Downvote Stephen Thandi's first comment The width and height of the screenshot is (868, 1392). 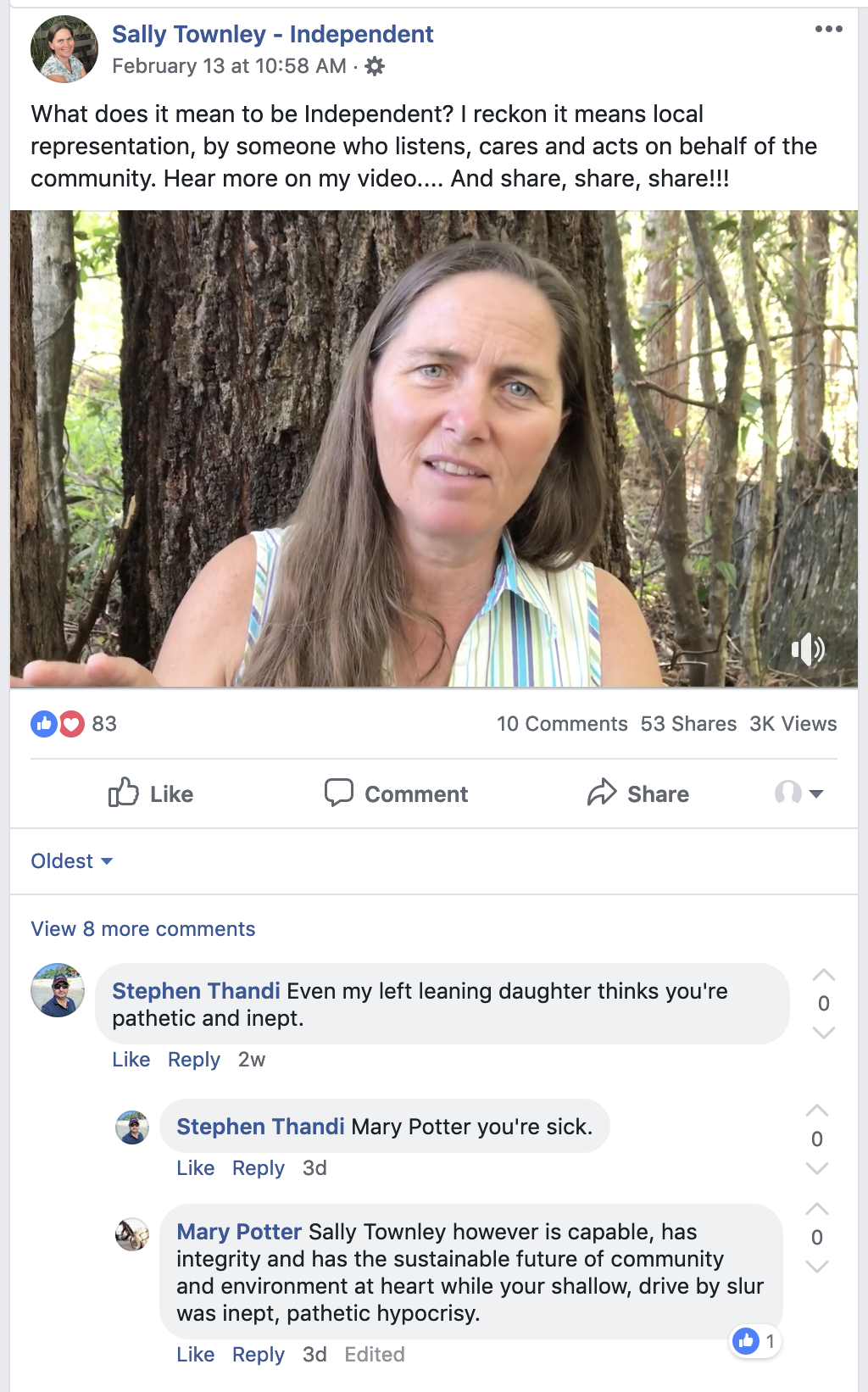tap(824, 1032)
